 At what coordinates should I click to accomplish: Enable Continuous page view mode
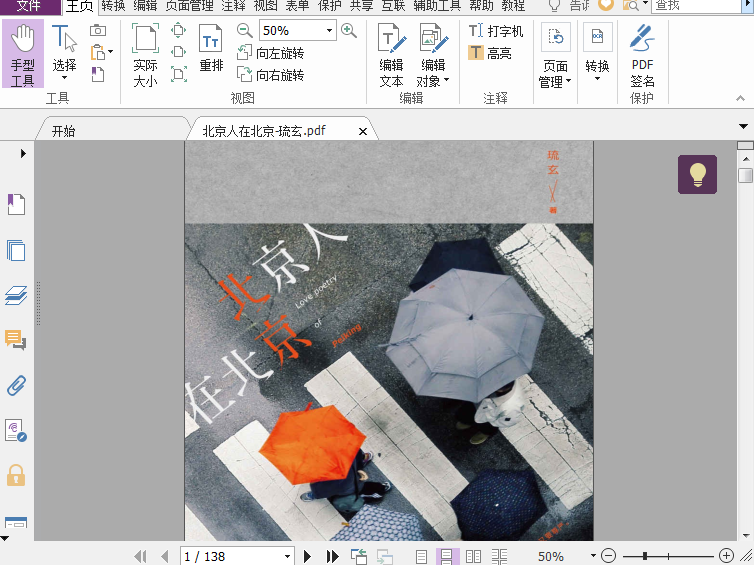(x=447, y=557)
